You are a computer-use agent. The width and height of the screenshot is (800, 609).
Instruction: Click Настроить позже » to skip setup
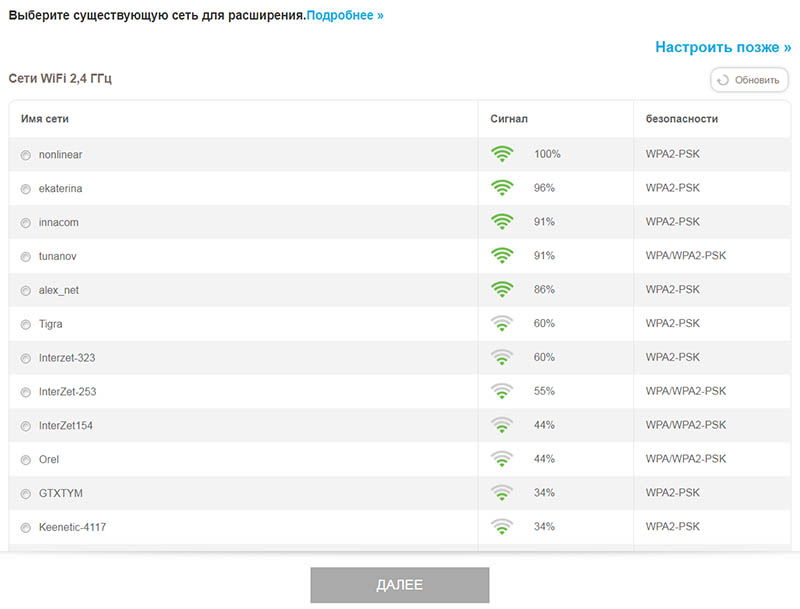tap(723, 47)
